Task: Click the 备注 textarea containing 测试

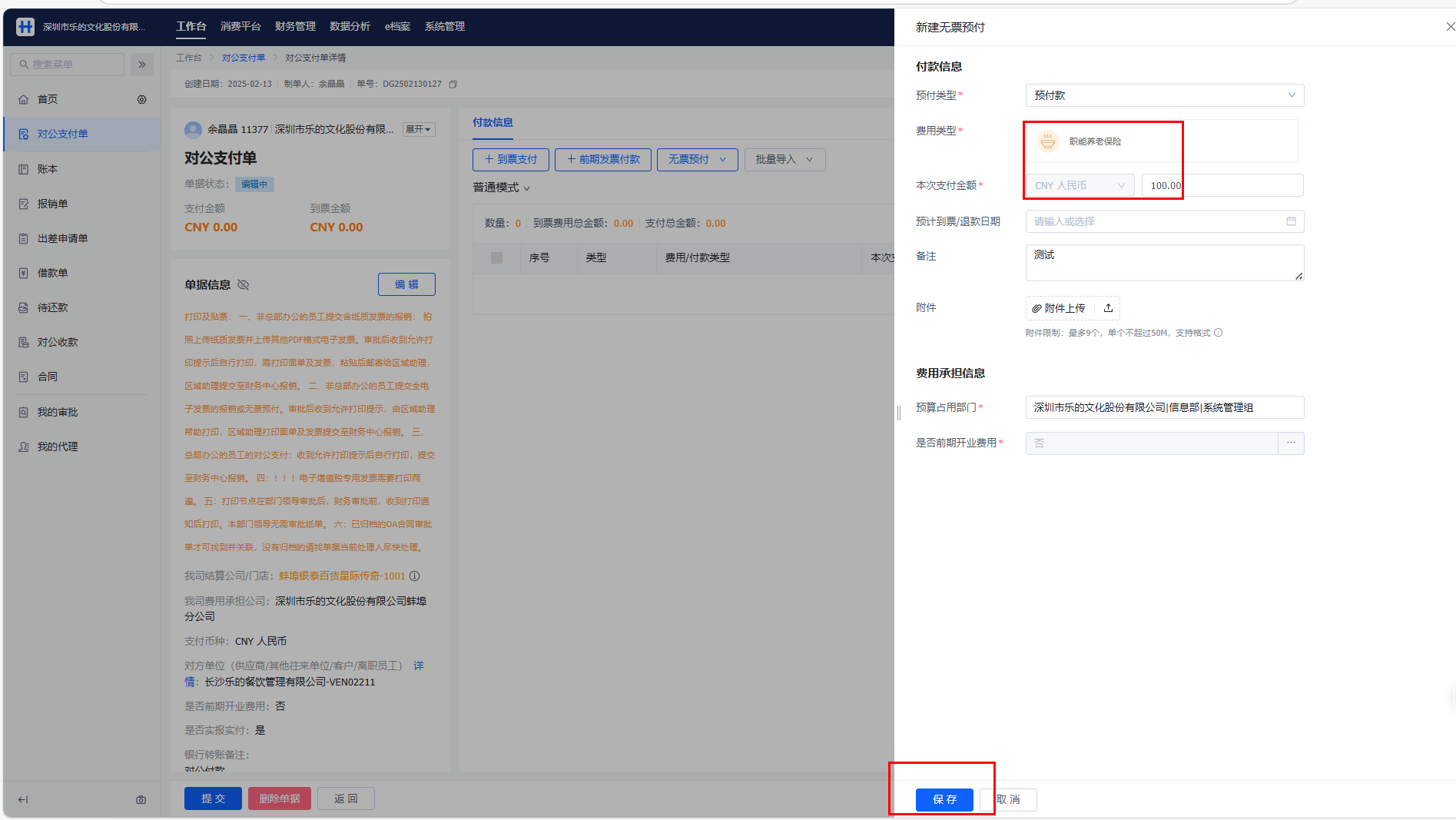Action: click(x=1165, y=263)
